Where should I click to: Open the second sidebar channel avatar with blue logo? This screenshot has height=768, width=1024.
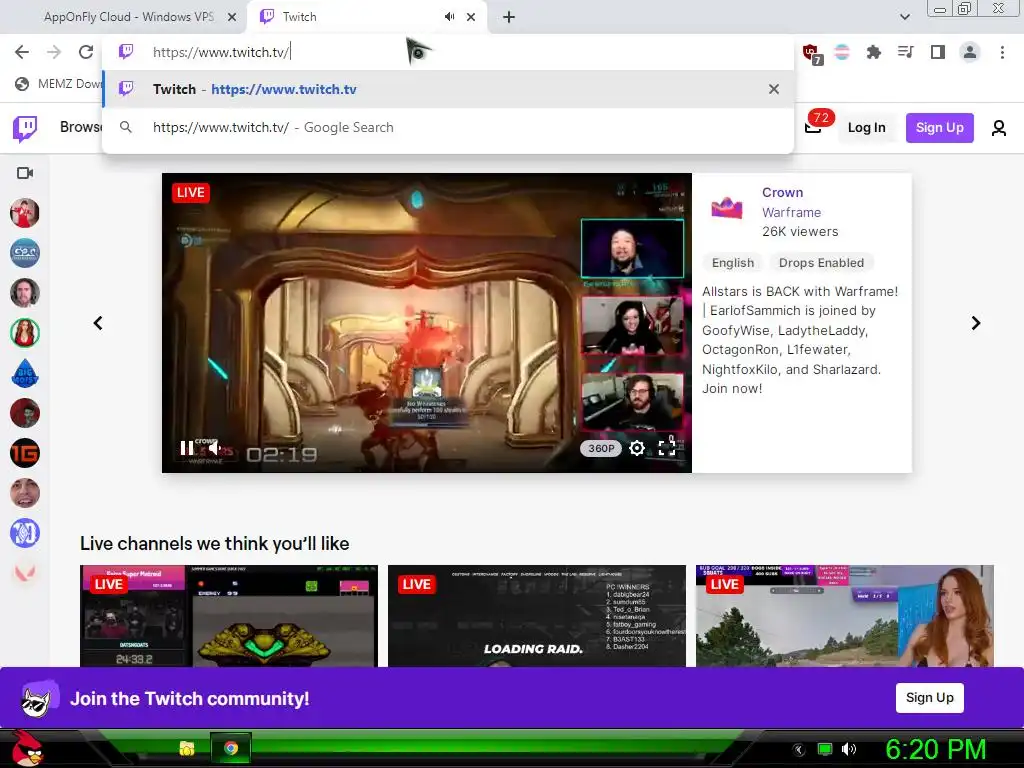[25, 253]
